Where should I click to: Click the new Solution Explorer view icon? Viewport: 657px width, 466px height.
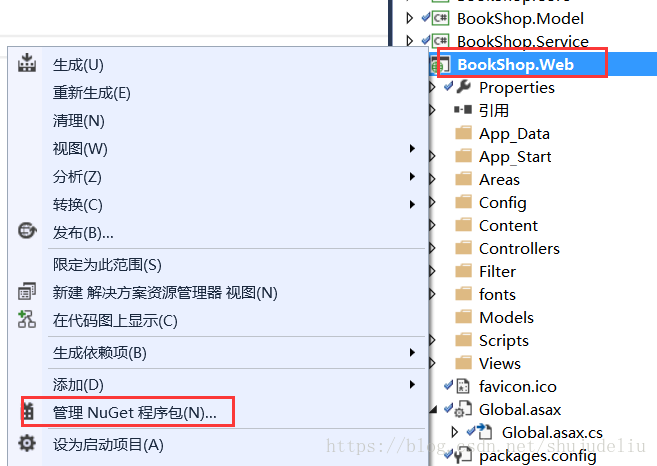[27, 291]
